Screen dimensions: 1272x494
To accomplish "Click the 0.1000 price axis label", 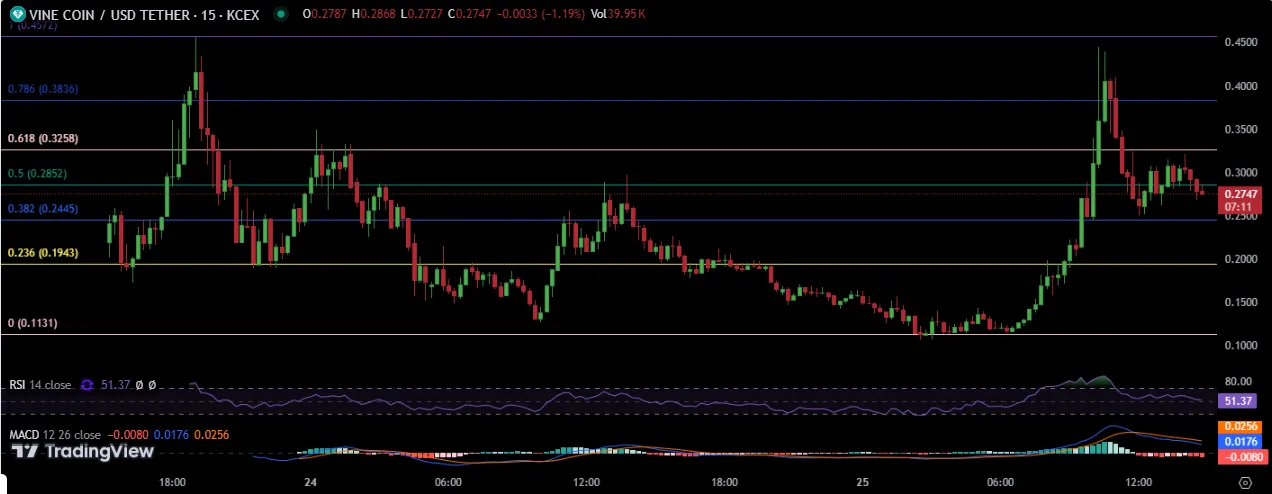I will click(x=1242, y=345).
